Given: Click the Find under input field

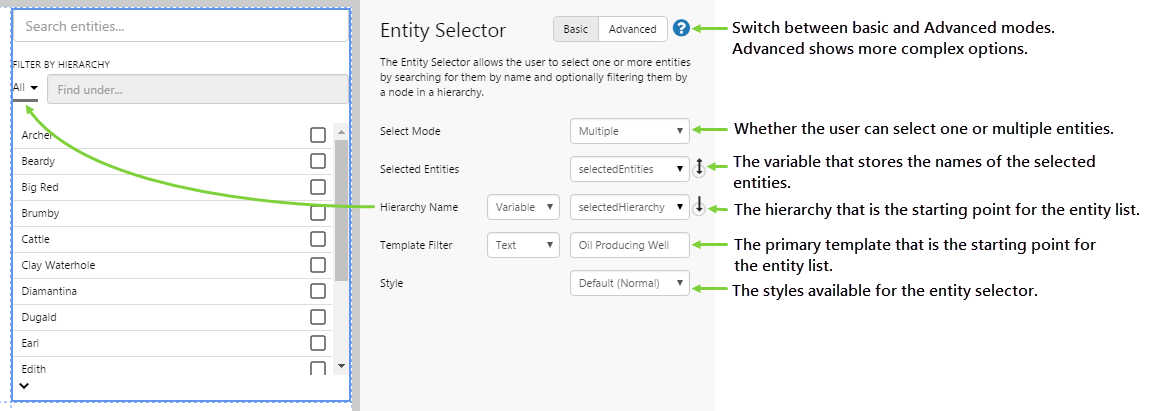Looking at the screenshot, I should 198,90.
